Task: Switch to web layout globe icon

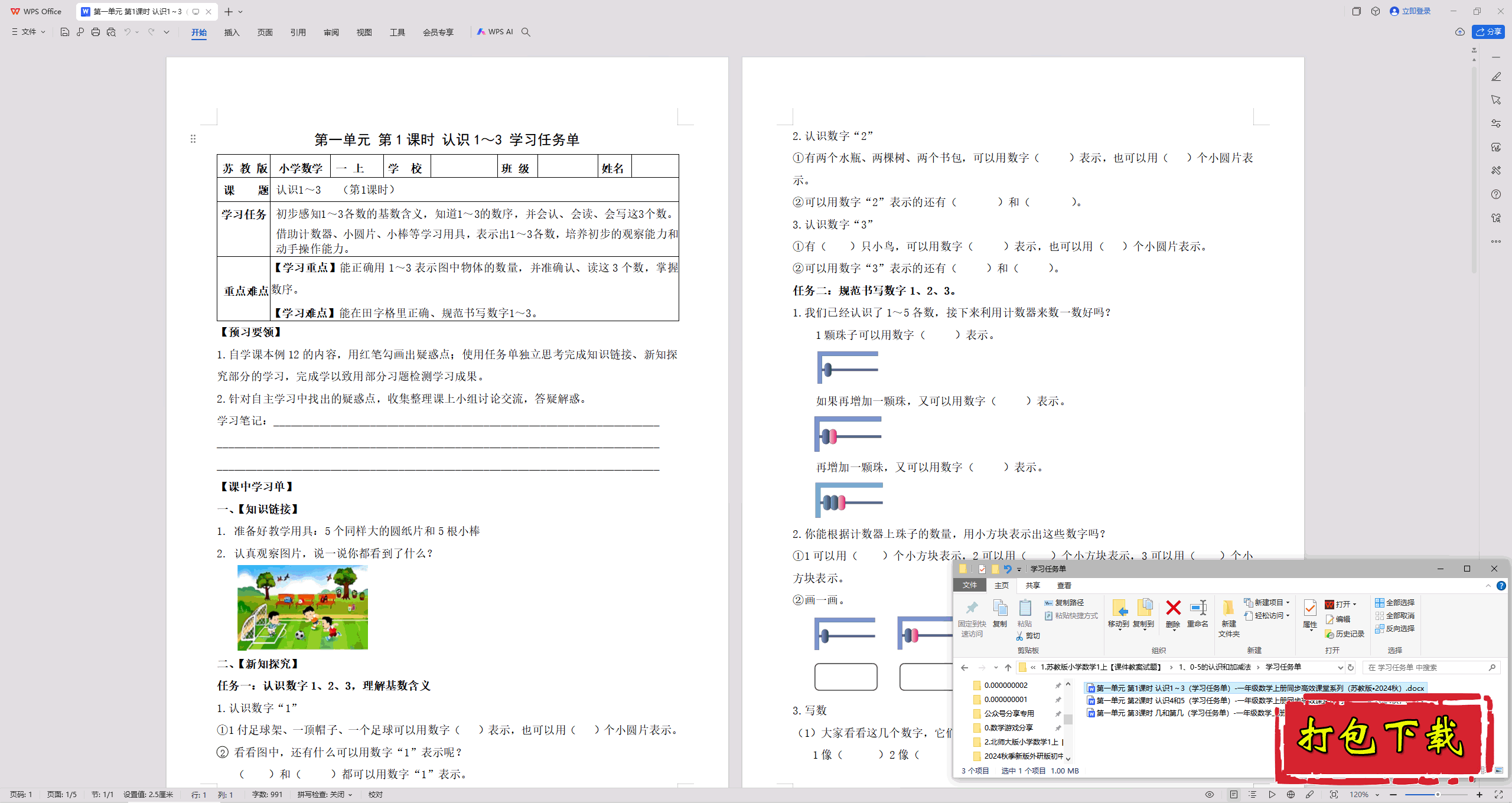Action: pyautogui.click(x=1291, y=795)
